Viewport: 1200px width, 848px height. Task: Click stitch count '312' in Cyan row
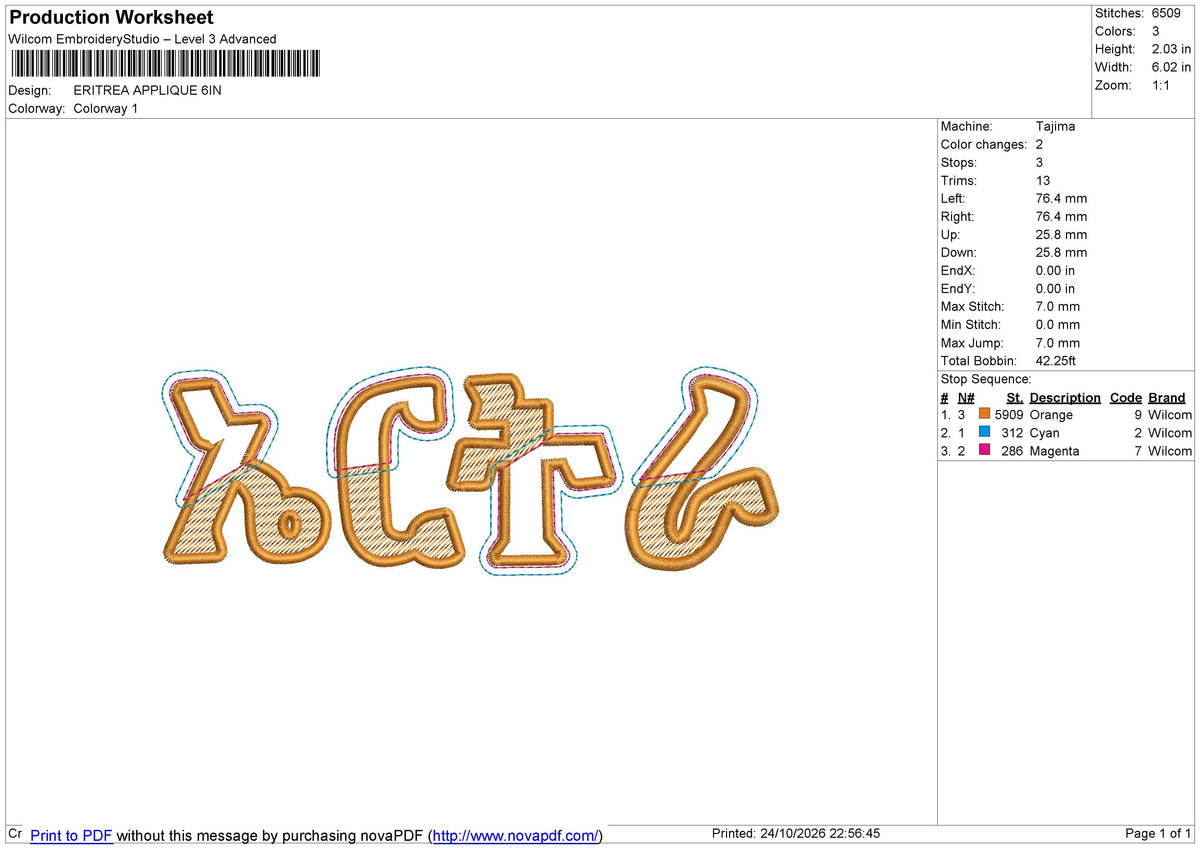pyautogui.click(x=1012, y=432)
